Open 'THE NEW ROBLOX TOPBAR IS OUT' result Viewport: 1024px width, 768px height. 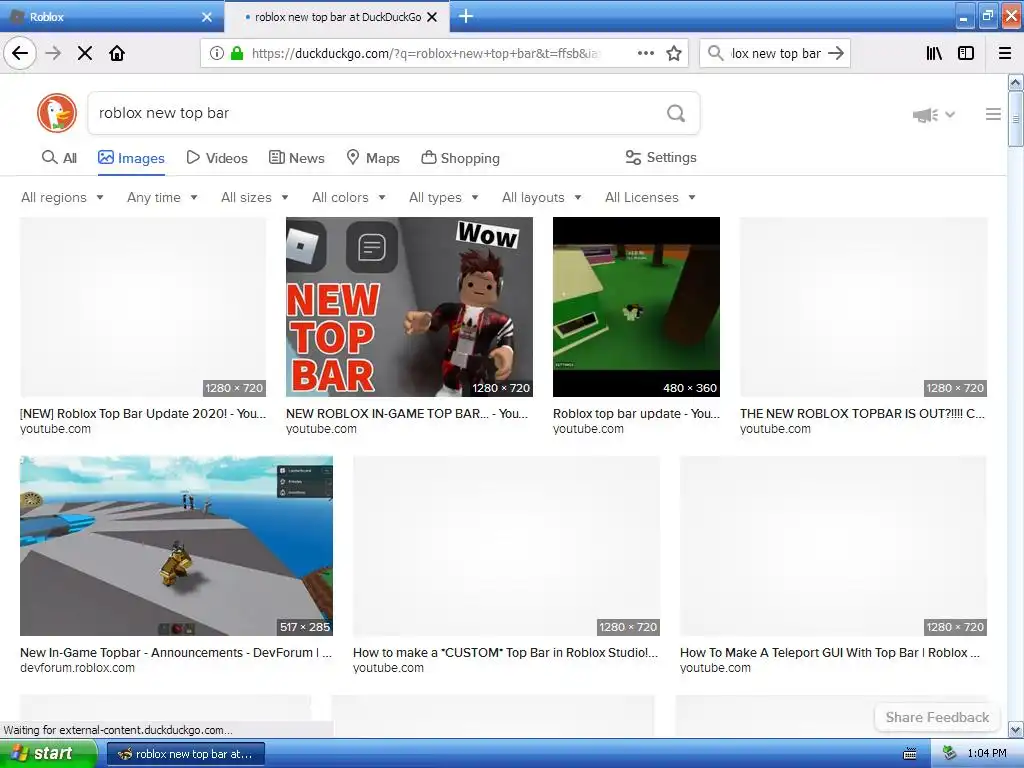tap(862, 413)
